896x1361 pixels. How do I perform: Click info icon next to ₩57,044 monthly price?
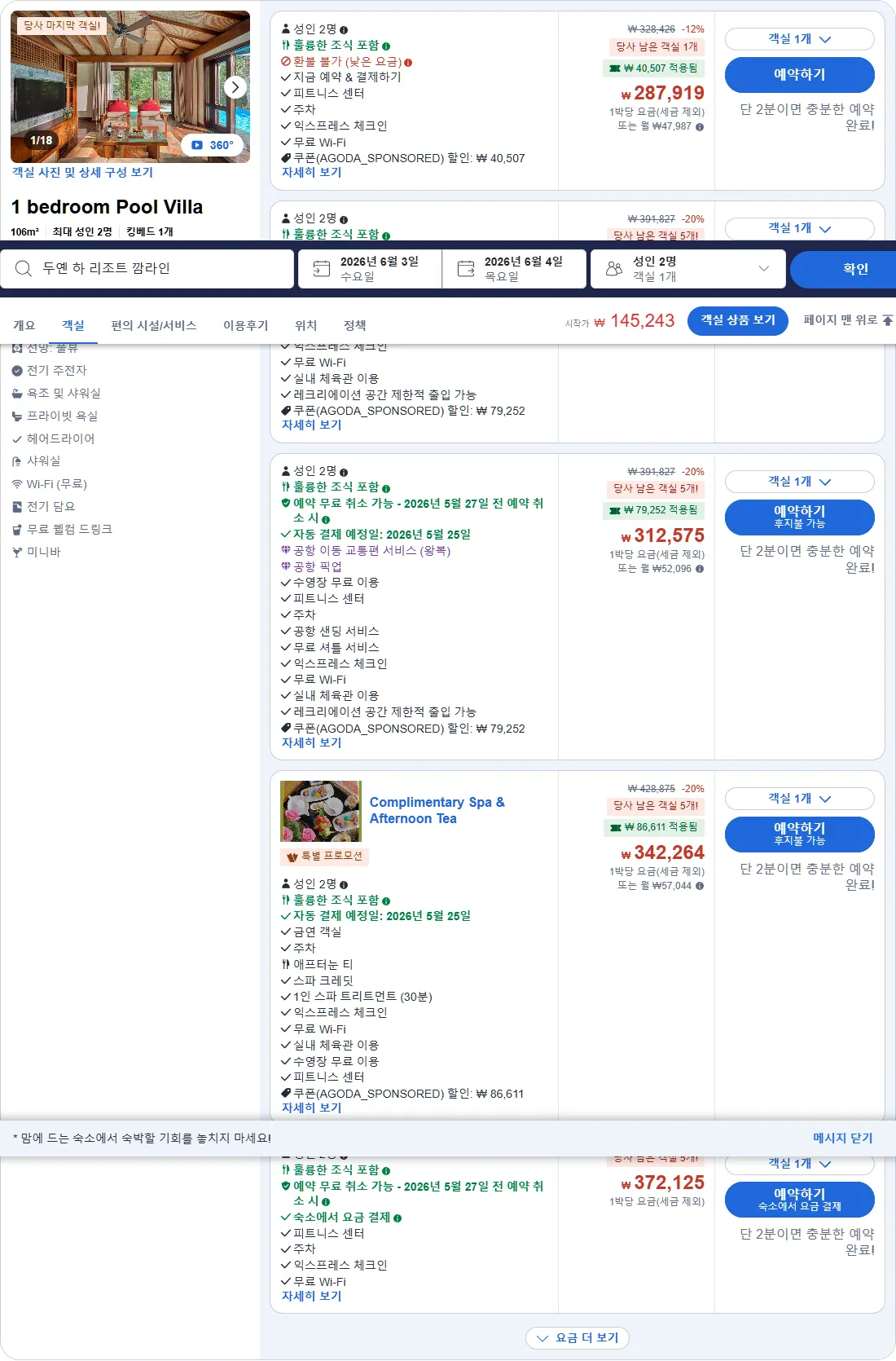point(700,886)
